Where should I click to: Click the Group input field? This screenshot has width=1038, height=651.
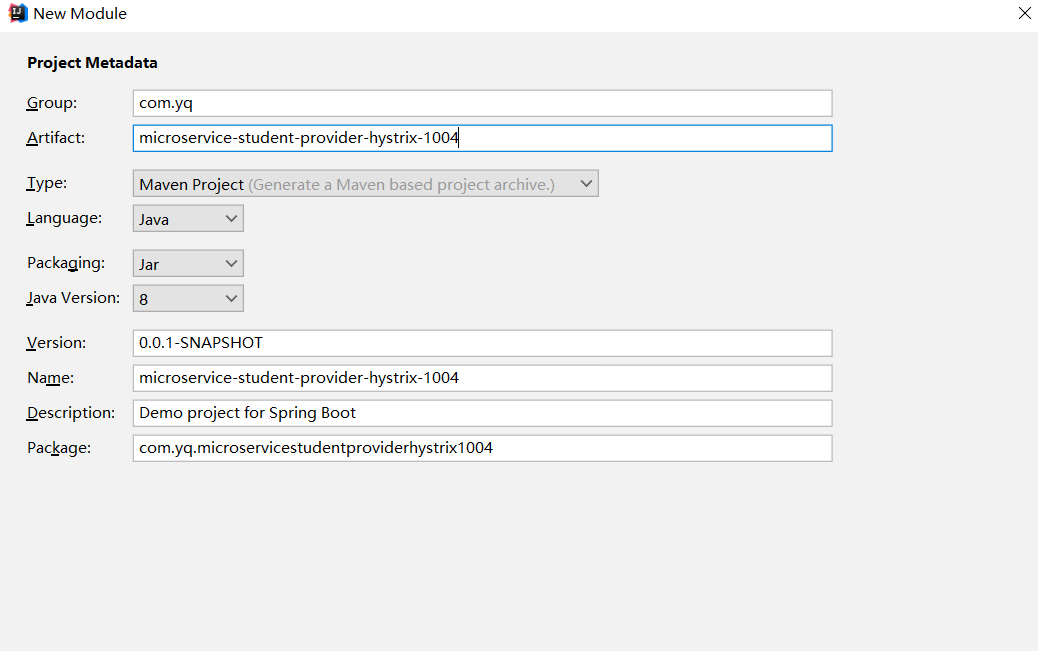point(482,103)
